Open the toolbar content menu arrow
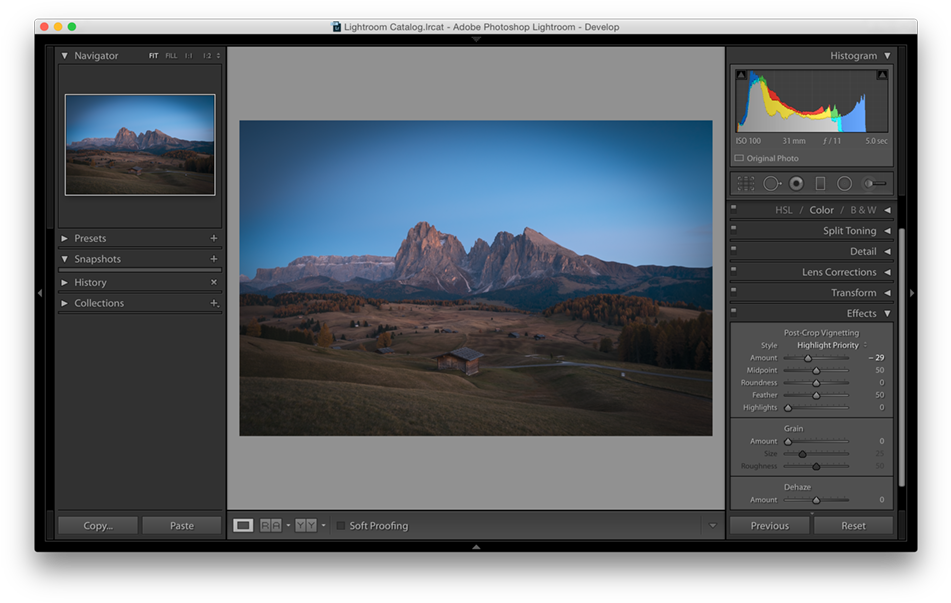951x603 pixels. coord(713,525)
